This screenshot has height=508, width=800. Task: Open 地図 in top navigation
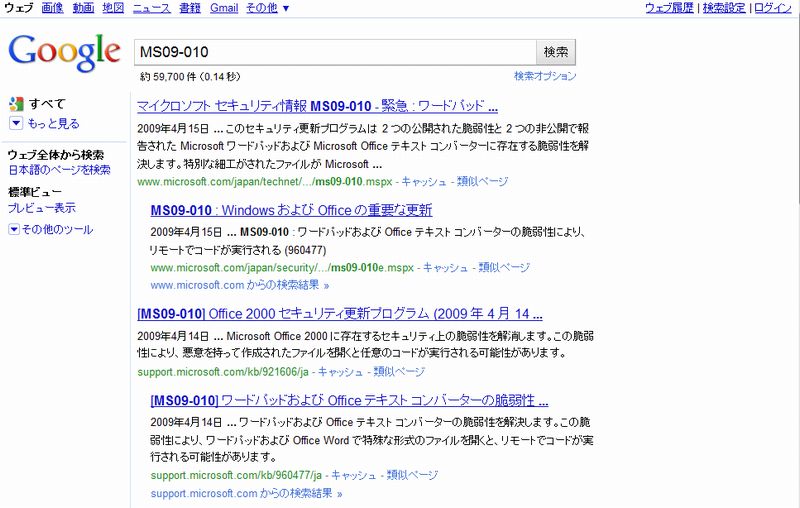(113, 8)
